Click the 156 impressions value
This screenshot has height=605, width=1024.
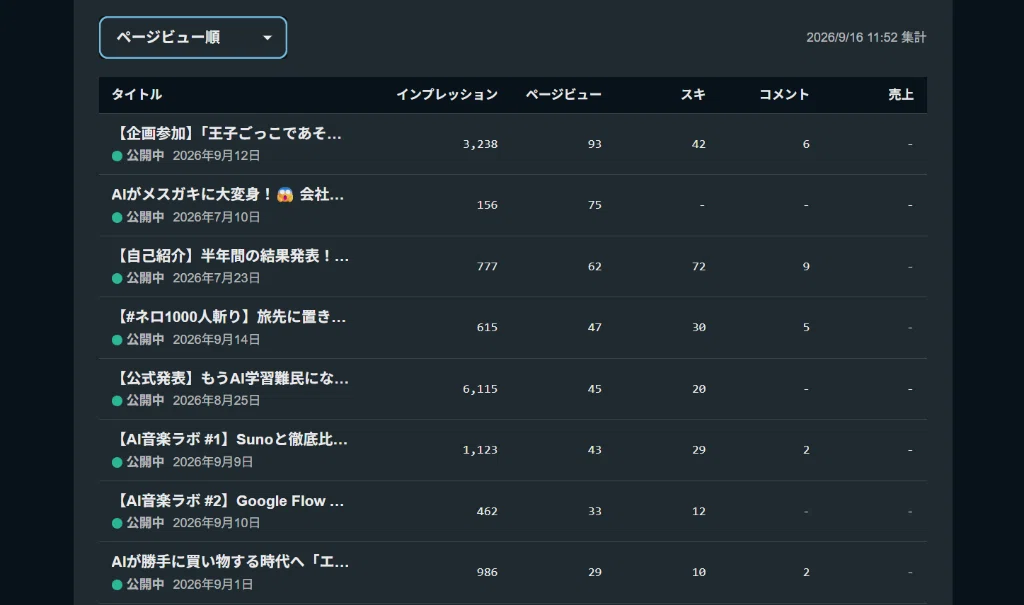[487, 205]
